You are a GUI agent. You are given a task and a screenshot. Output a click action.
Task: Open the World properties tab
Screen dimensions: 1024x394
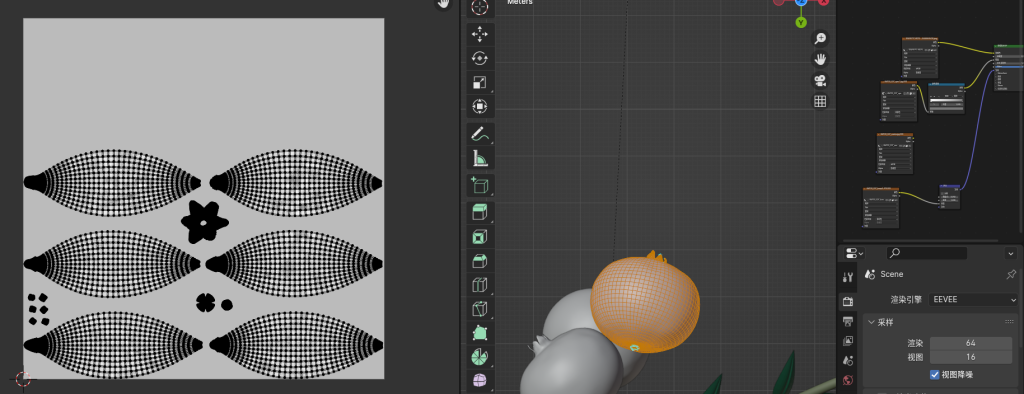(x=848, y=380)
